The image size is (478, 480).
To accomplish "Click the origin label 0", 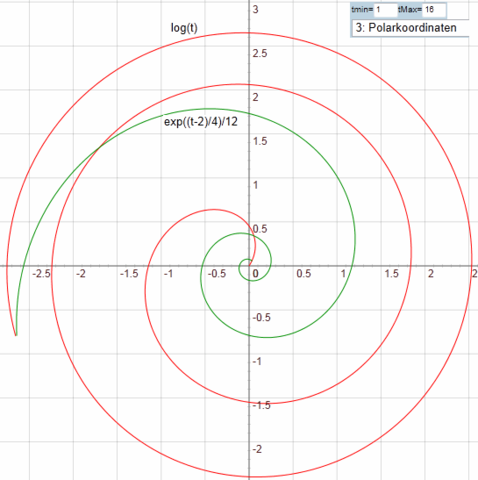I will 255,274.
